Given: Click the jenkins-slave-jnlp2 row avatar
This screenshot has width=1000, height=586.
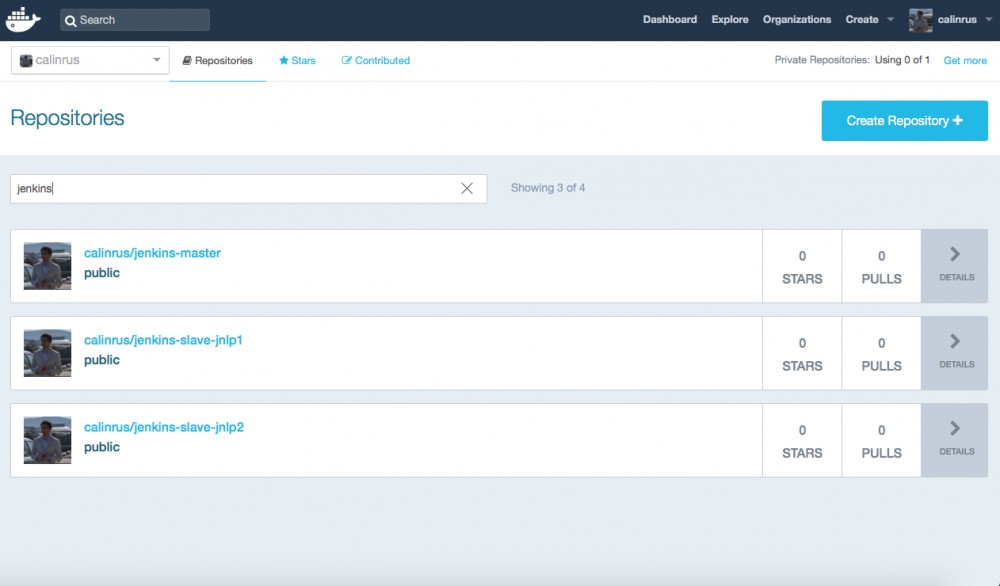Looking at the screenshot, I should pyautogui.click(x=47, y=440).
